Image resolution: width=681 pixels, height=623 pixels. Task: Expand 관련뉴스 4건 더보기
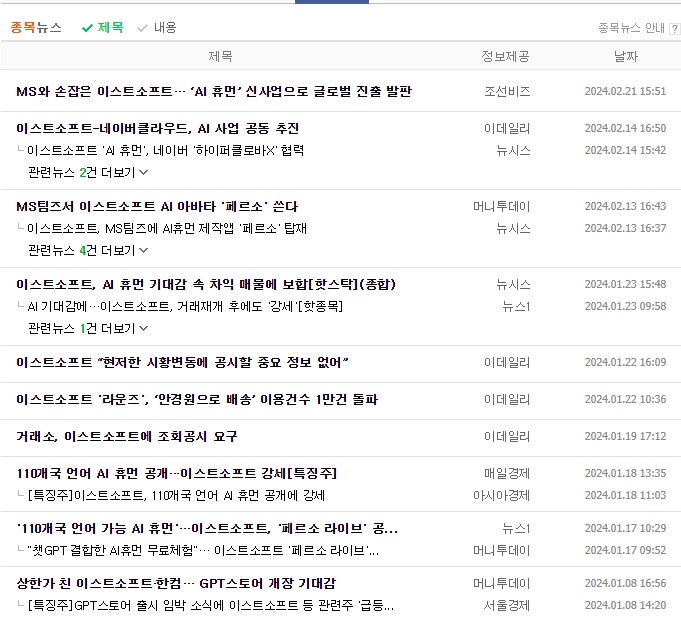(x=88, y=250)
